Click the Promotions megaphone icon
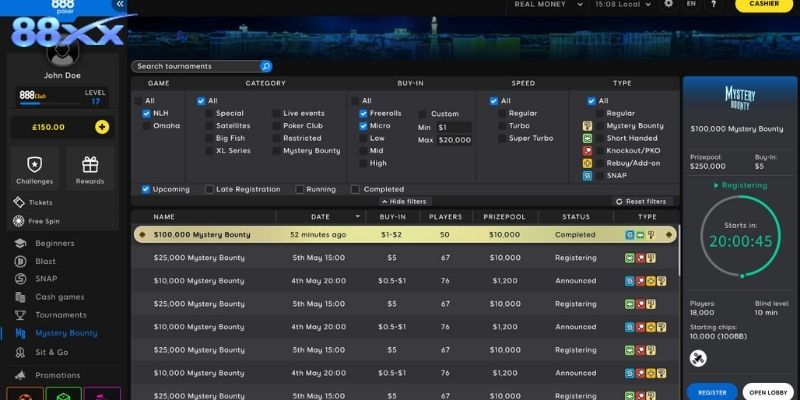Image resolution: width=800 pixels, height=400 pixels. tap(20, 376)
